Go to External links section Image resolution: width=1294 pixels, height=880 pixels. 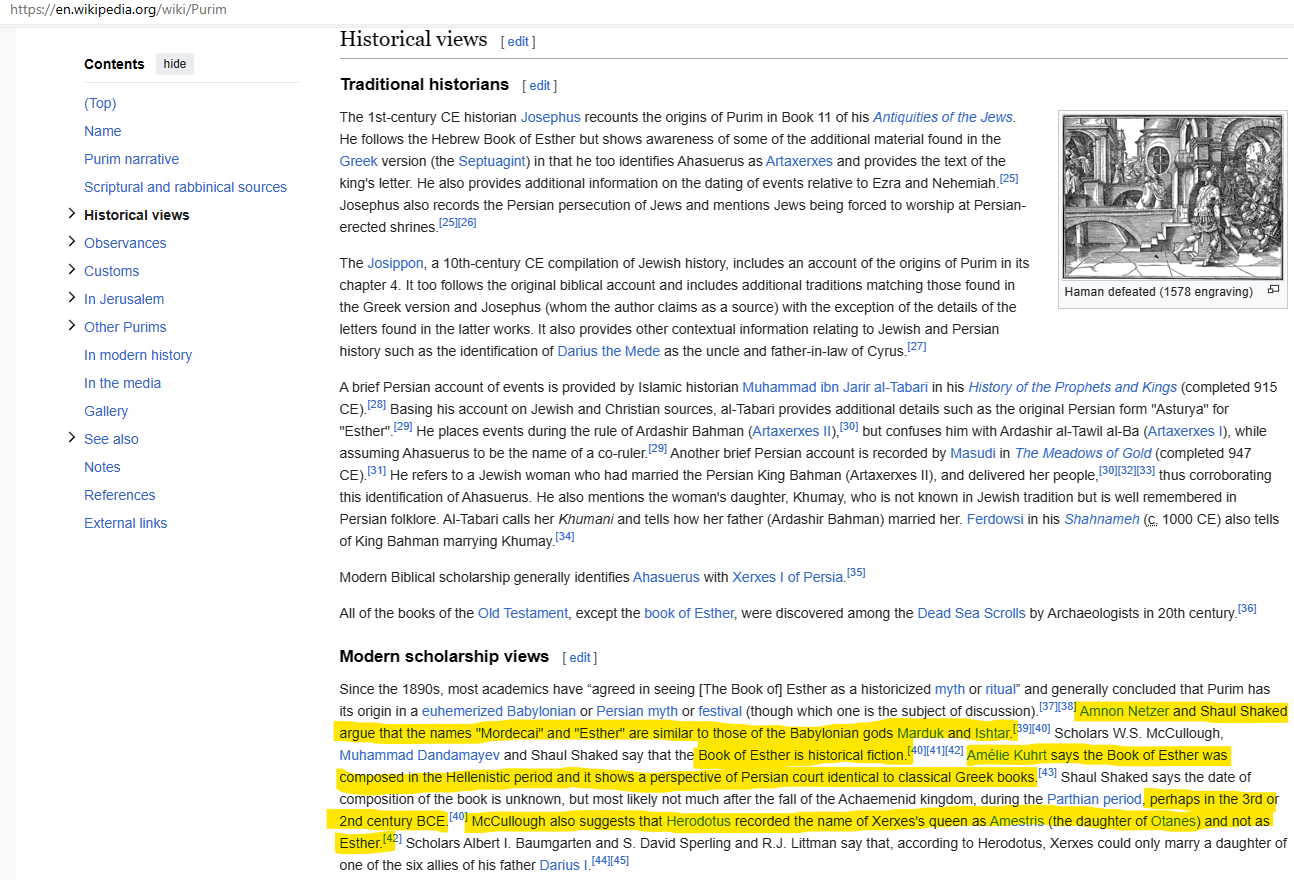coord(126,523)
